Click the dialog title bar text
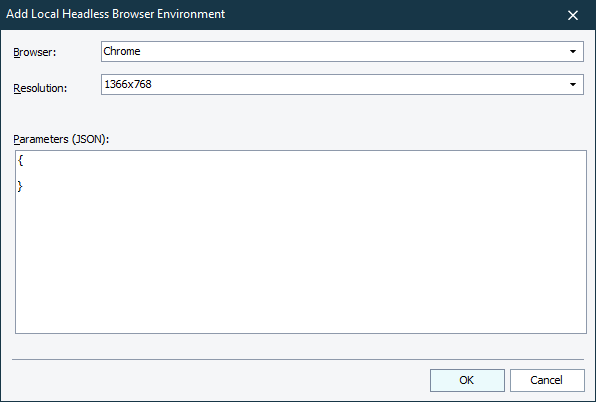Image resolution: width=596 pixels, height=402 pixels. click(x=116, y=14)
